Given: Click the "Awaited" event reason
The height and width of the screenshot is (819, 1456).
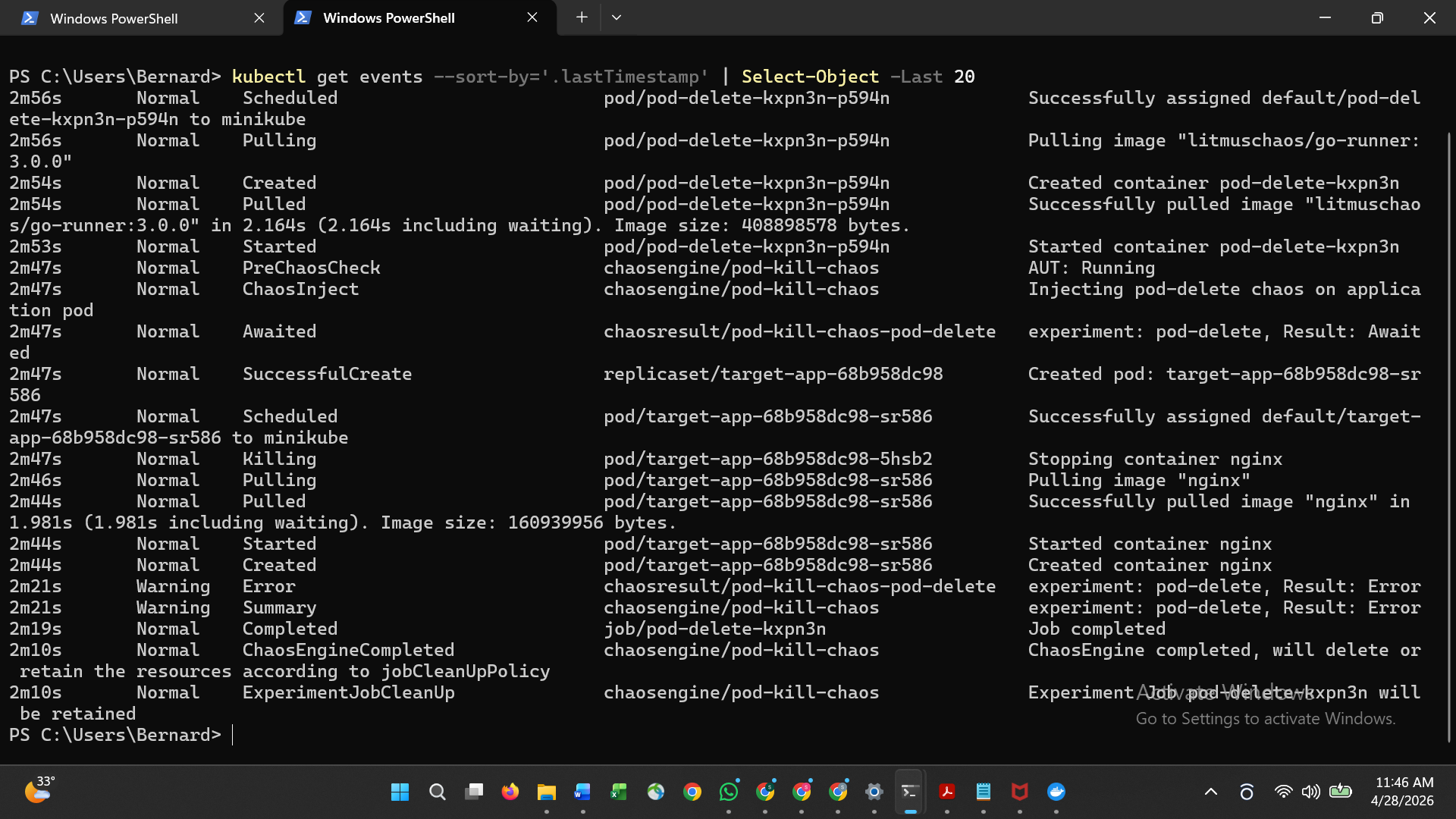Looking at the screenshot, I should pos(280,331).
